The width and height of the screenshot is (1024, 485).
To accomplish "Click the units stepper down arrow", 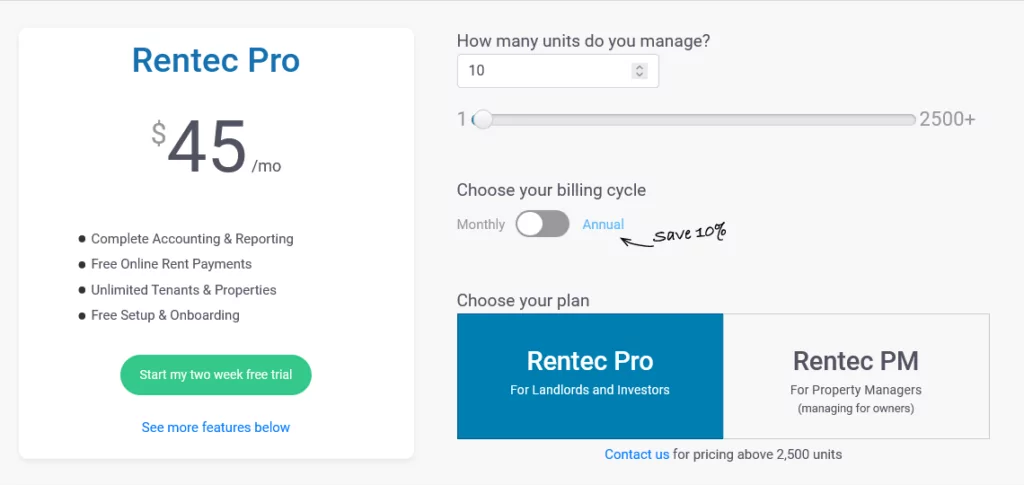I will (x=640, y=74).
